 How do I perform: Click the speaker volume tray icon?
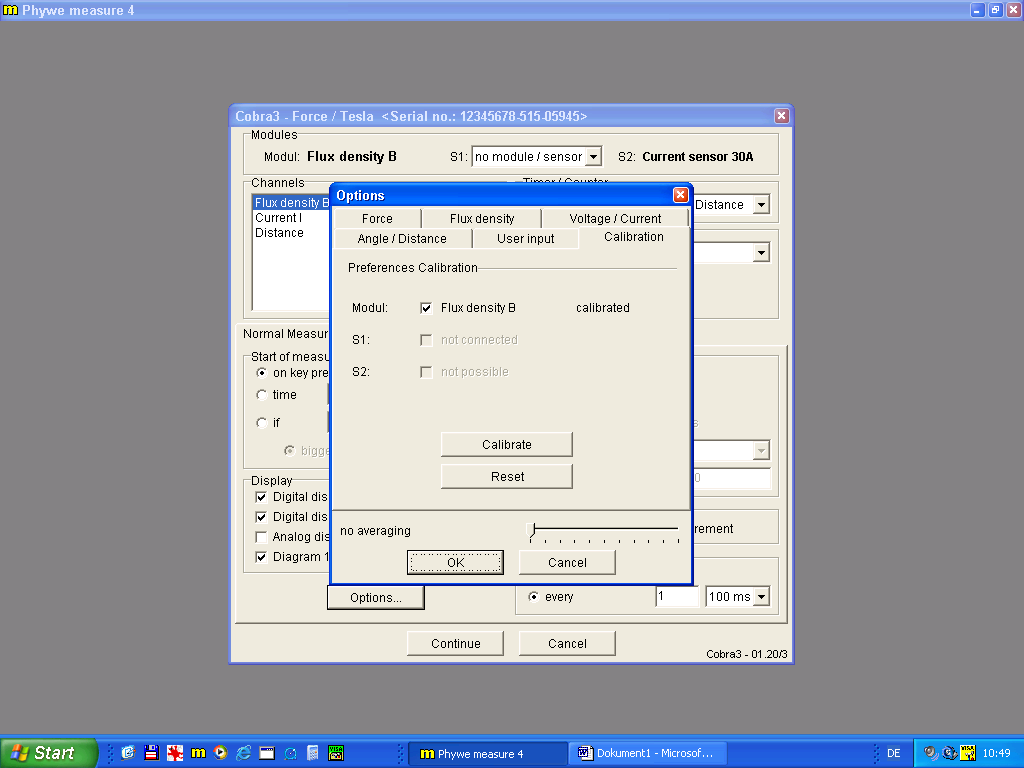931,753
